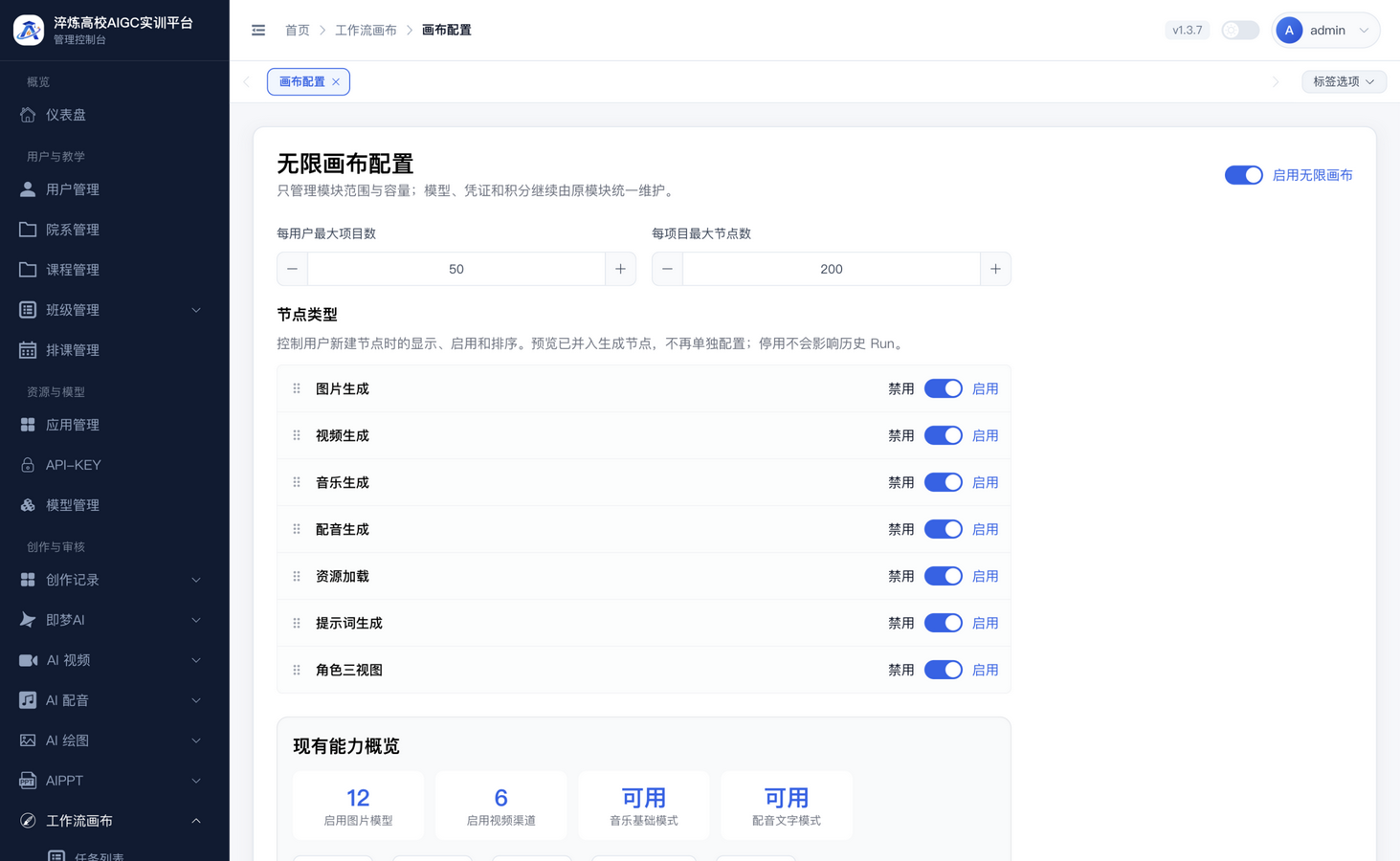Collapse the 工作流画布 submenu
Screen dimensions: 1400x861
point(196,821)
